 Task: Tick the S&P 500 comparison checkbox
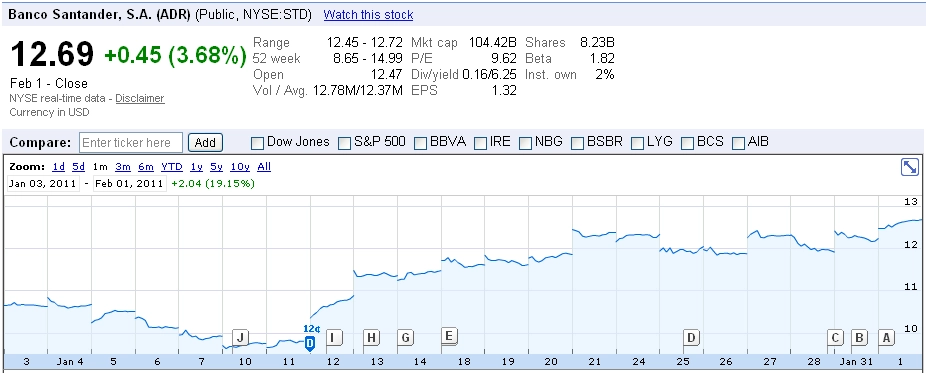pyautogui.click(x=345, y=143)
